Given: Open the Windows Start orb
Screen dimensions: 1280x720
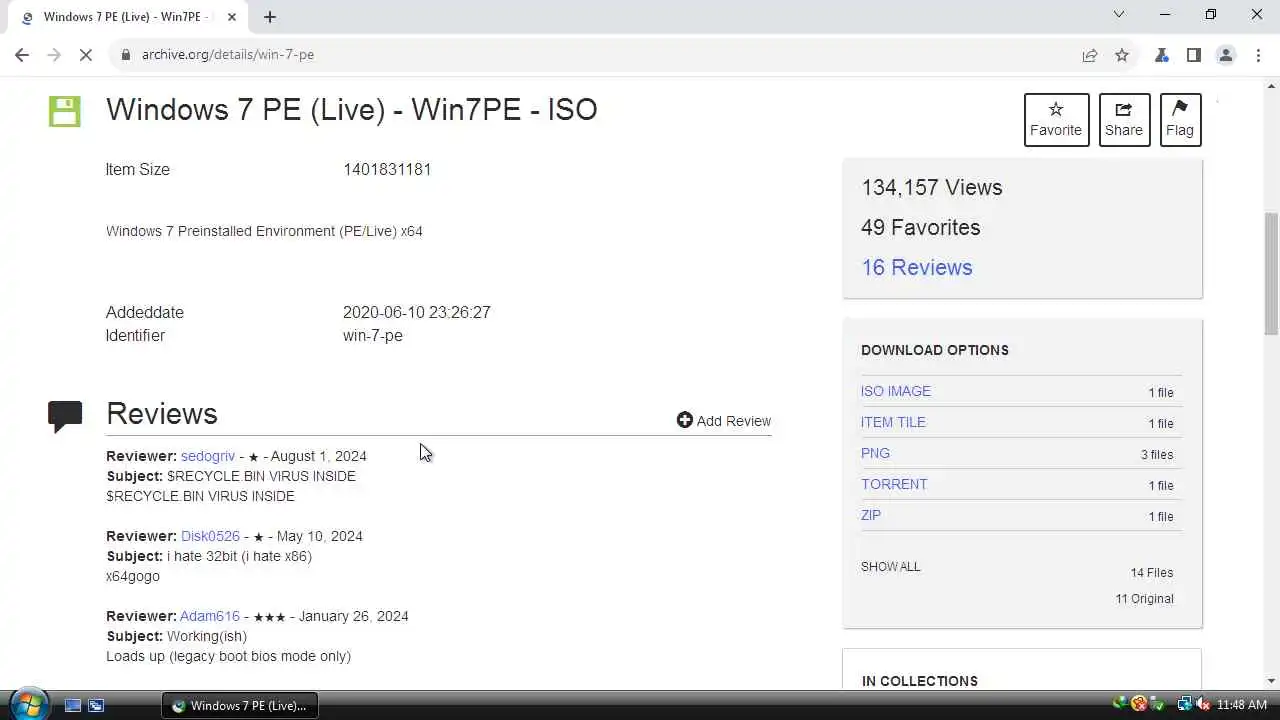Looking at the screenshot, I should (28, 704).
